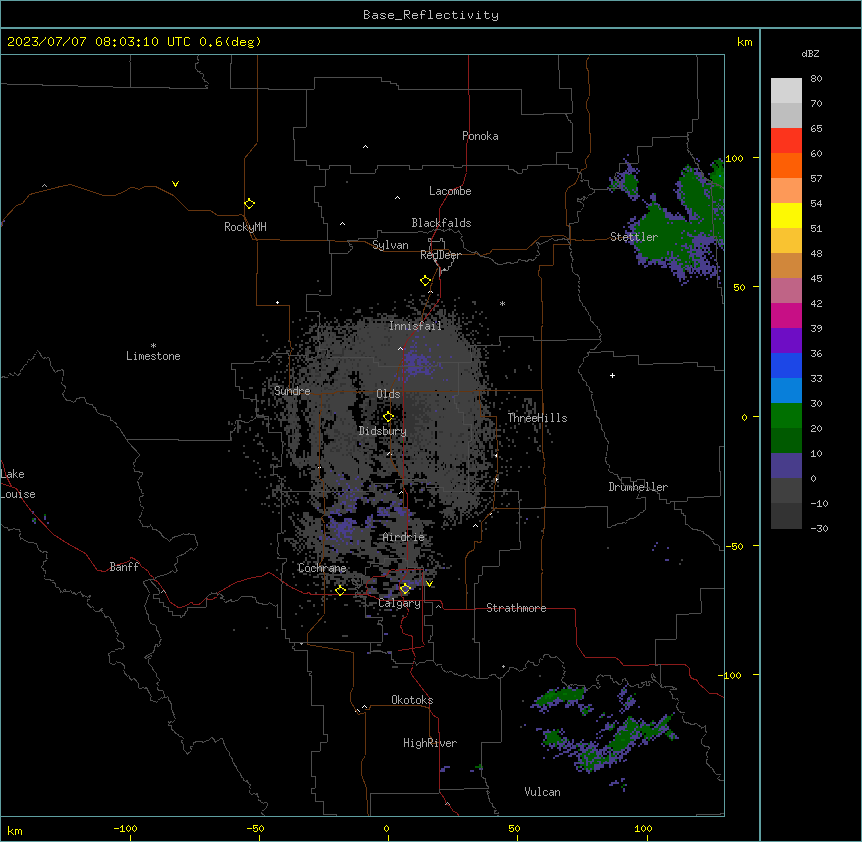Select the light gray 80–70 dBZ legend swatch
The width and height of the screenshot is (862, 842).
point(786,91)
